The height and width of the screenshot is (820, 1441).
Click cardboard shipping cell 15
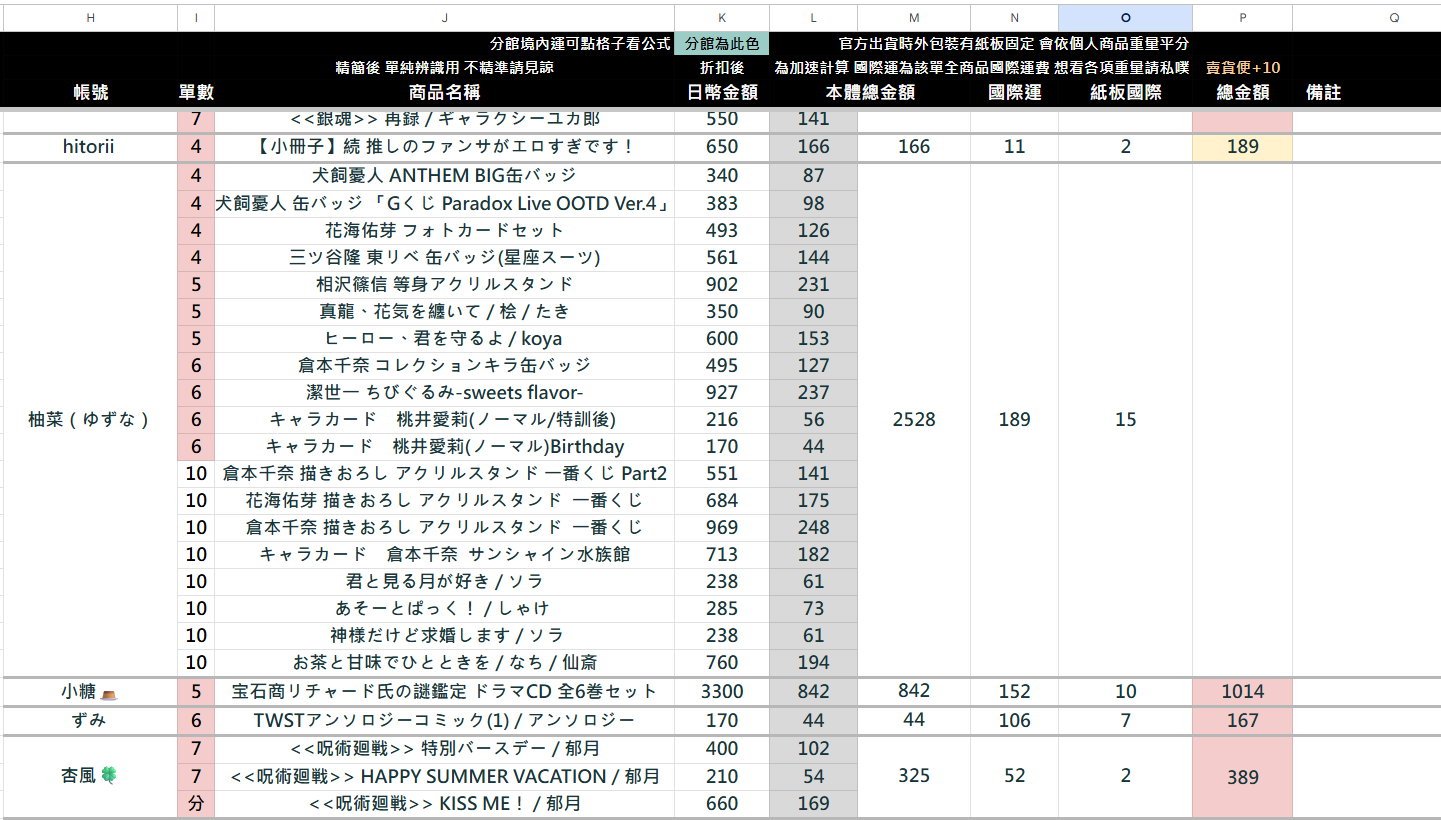tap(1126, 420)
